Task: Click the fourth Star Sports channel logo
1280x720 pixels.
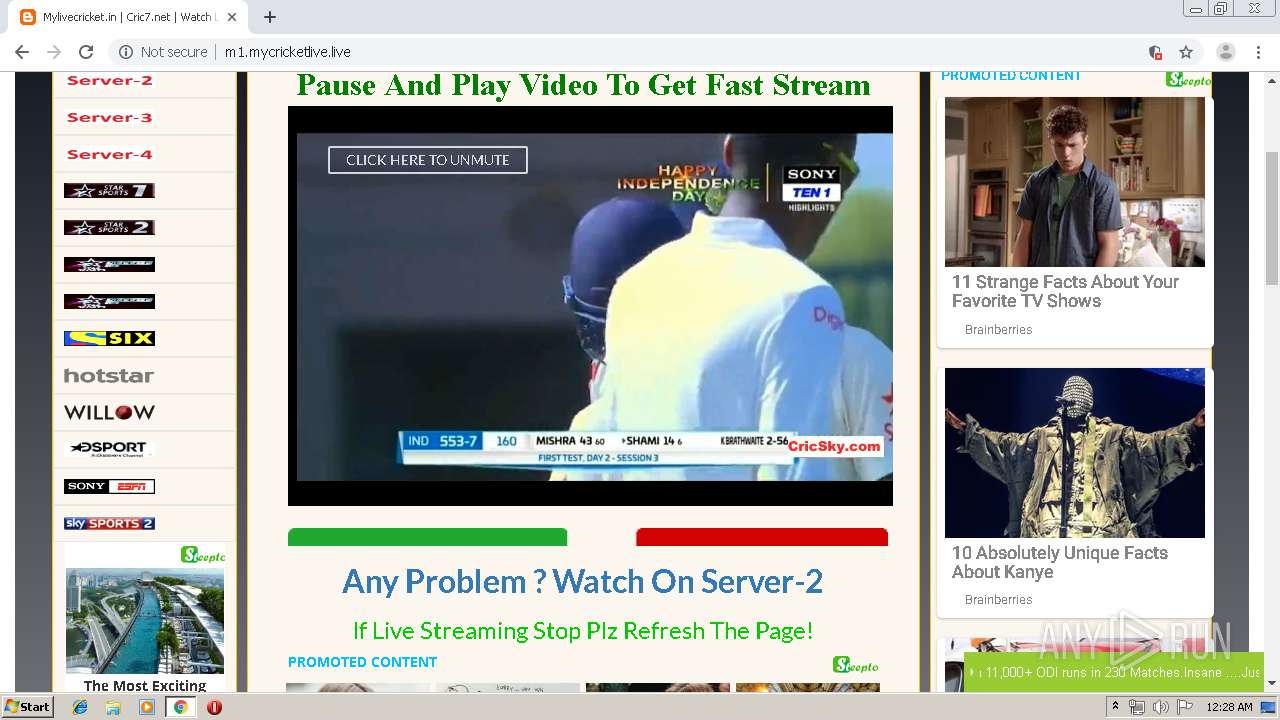Action: point(109,301)
